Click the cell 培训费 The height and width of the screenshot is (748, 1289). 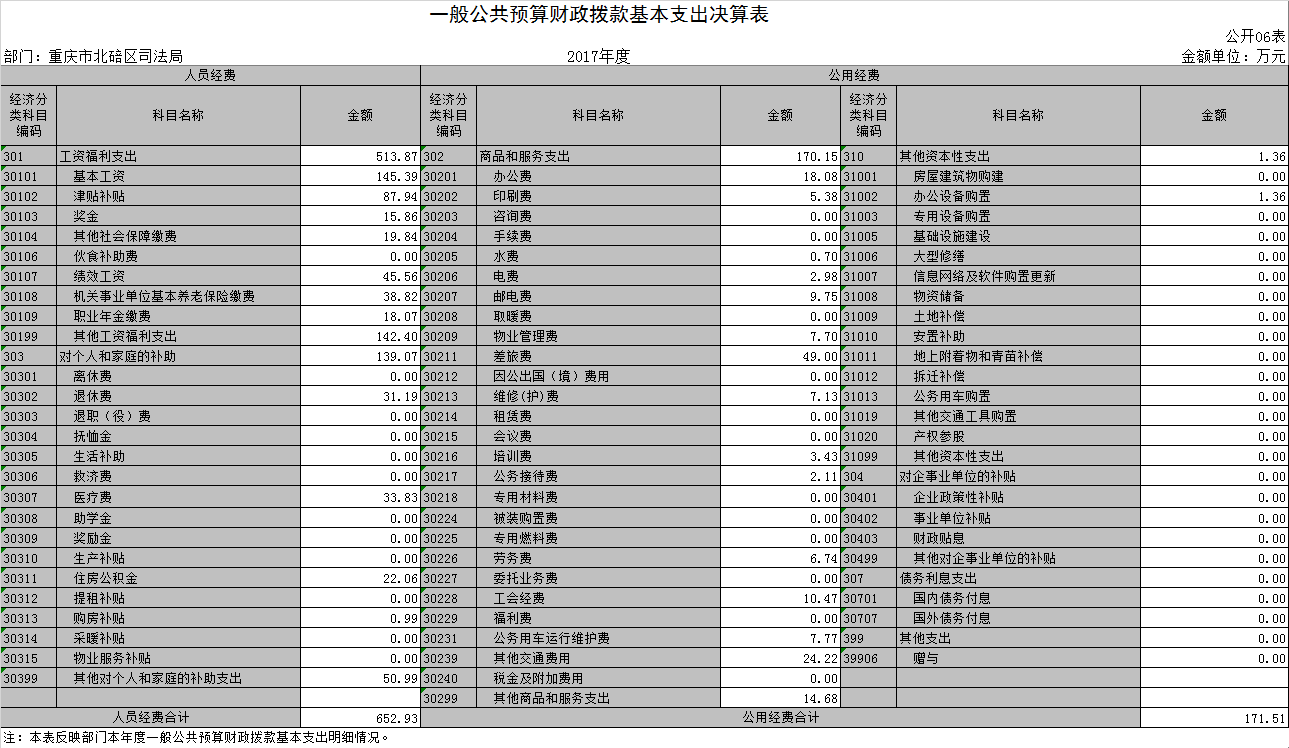[x=598, y=457]
